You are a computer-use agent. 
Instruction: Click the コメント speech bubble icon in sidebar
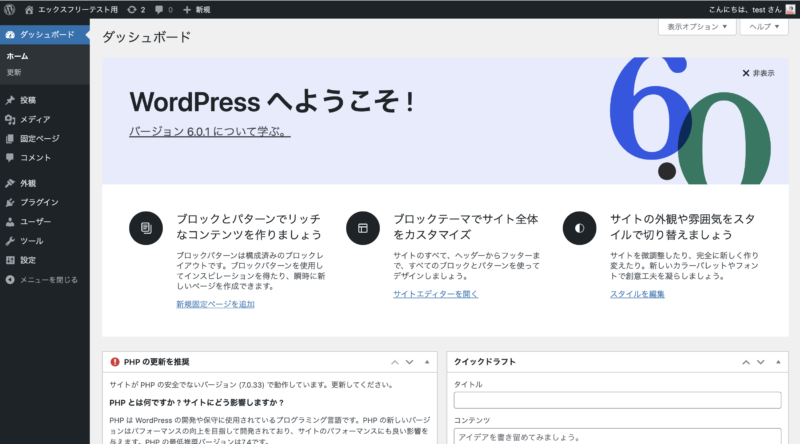pyautogui.click(x=10, y=158)
